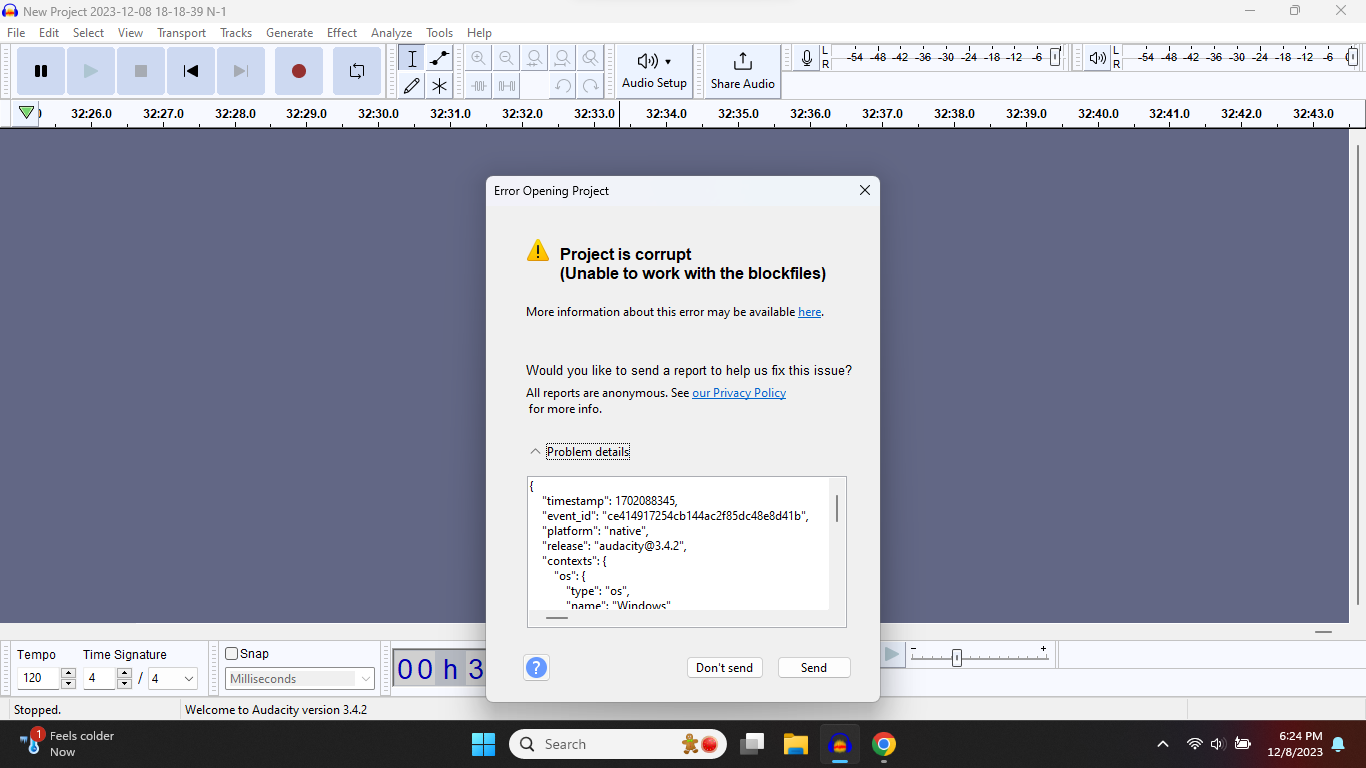1366x768 pixels.
Task: Click the microphone record meter icon
Action: [807, 58]
